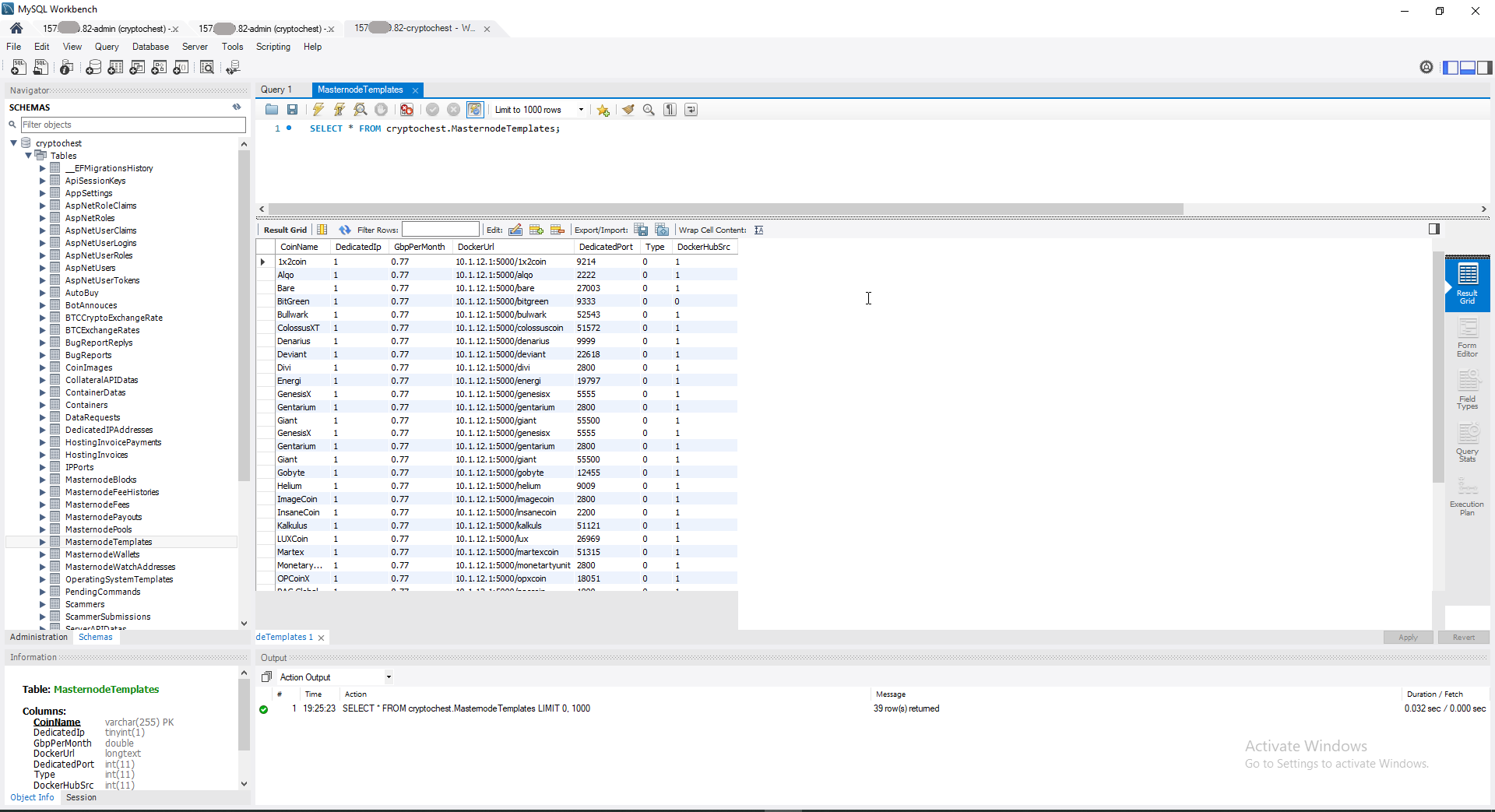Expand the Scammers table
Screen dimensions: 1495x812
point(43,604)
